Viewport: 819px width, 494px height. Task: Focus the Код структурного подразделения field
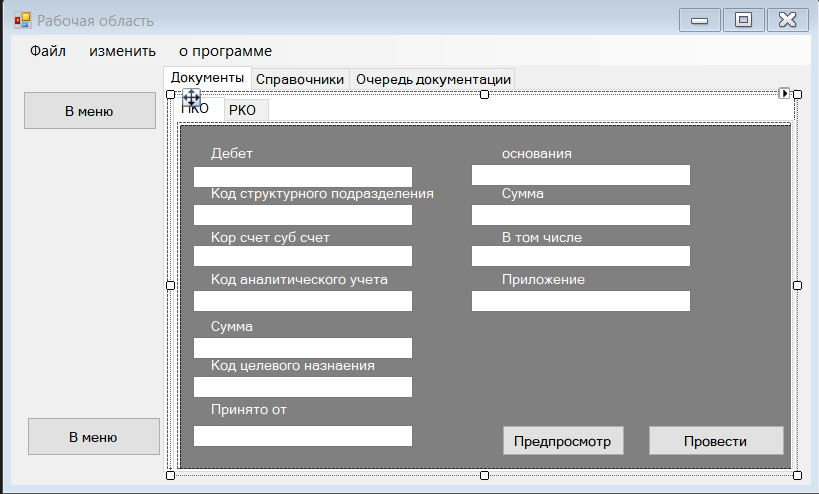(x=303, y=215)
